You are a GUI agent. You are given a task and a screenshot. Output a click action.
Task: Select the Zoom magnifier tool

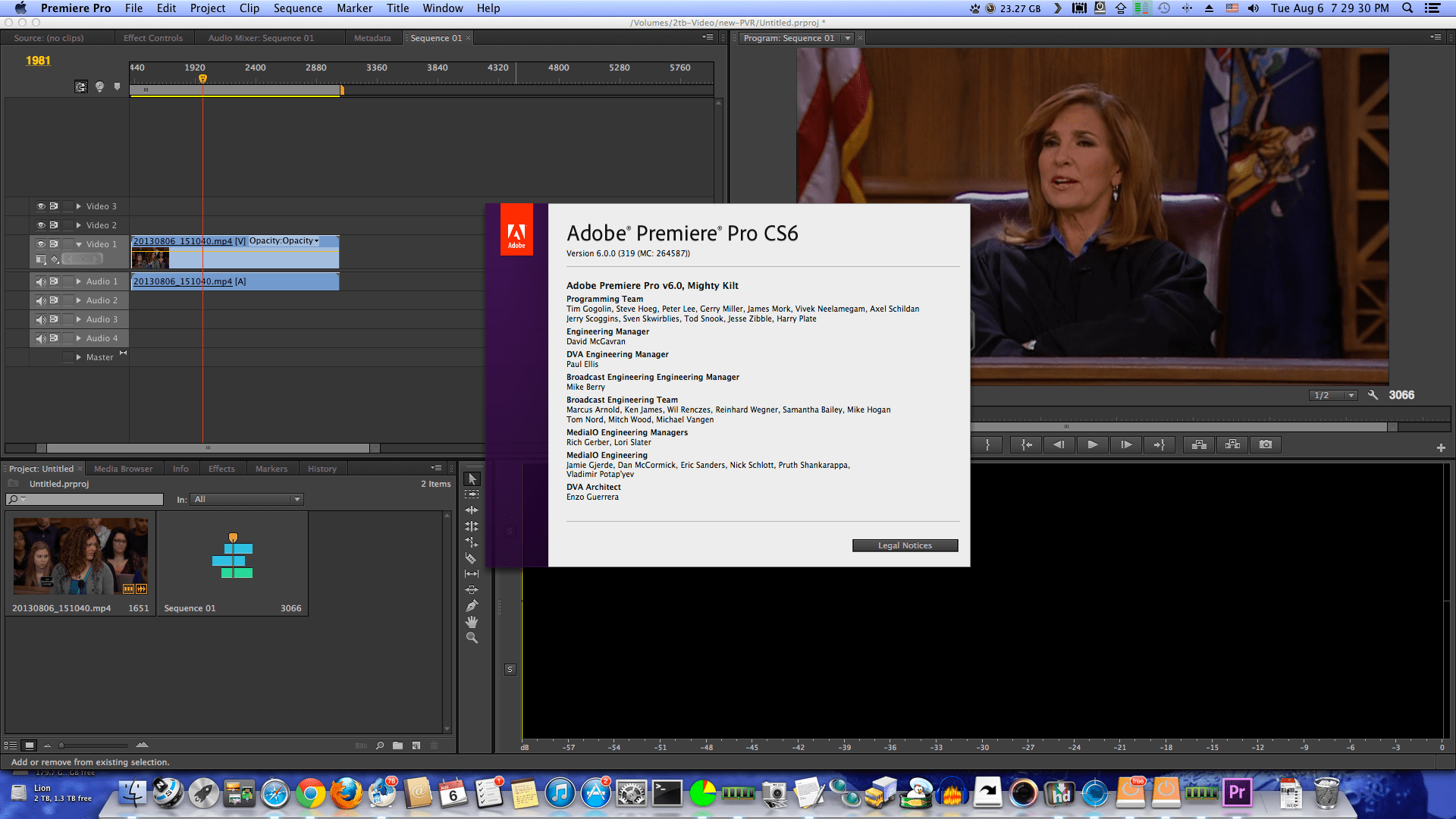pos(472,638)
